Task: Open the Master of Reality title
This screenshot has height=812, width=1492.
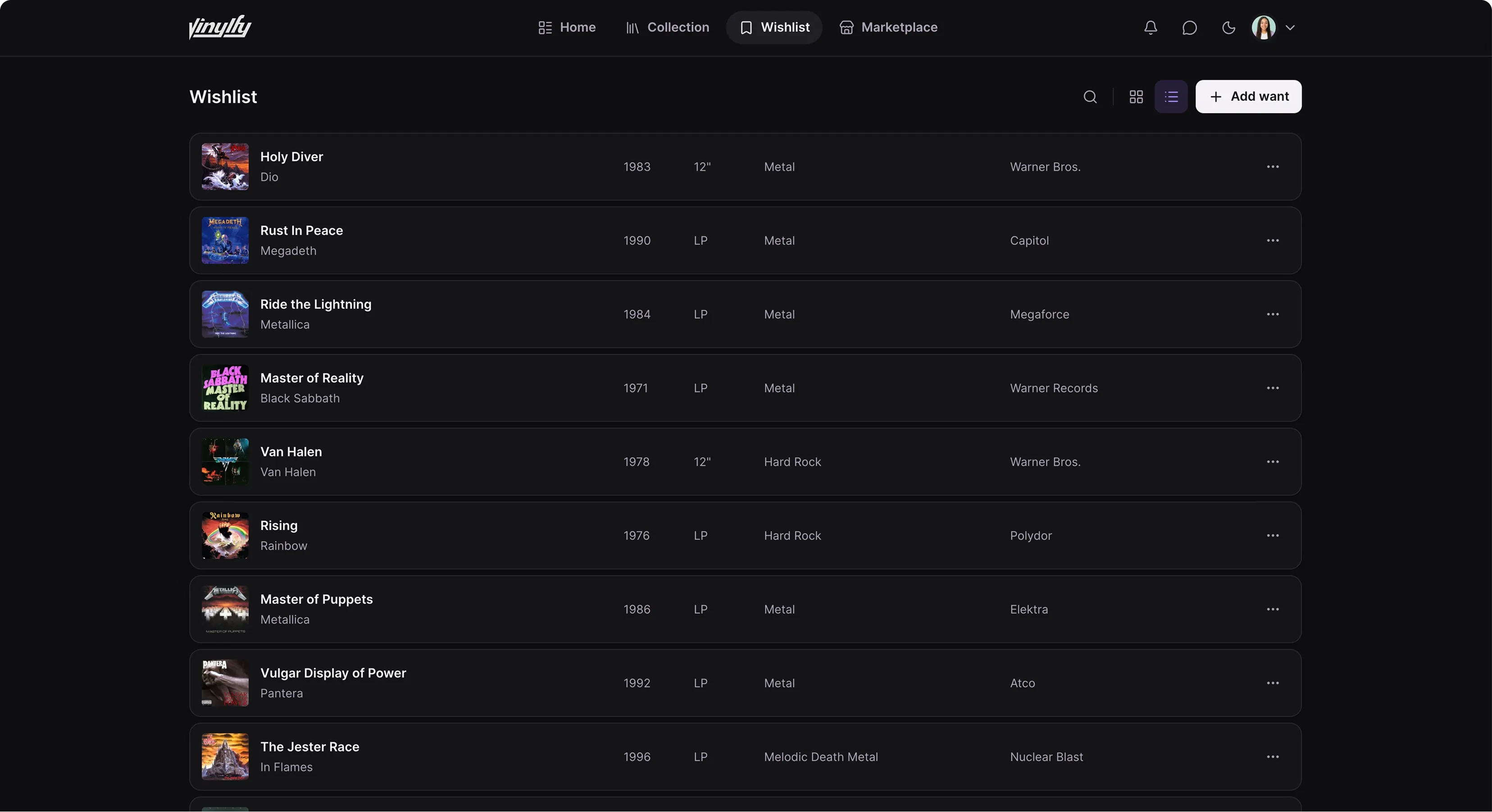Action: (312, 378)
